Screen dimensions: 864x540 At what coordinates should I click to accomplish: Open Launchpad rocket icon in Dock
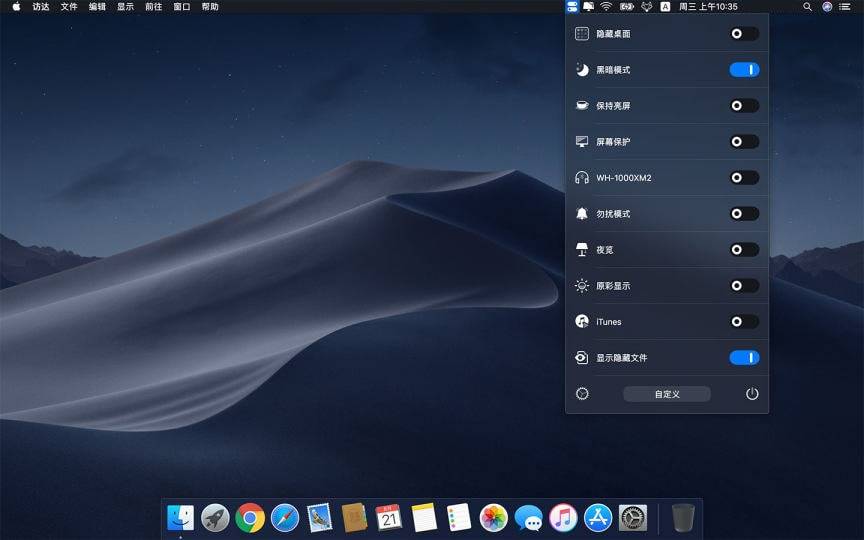tap(215, 517)
